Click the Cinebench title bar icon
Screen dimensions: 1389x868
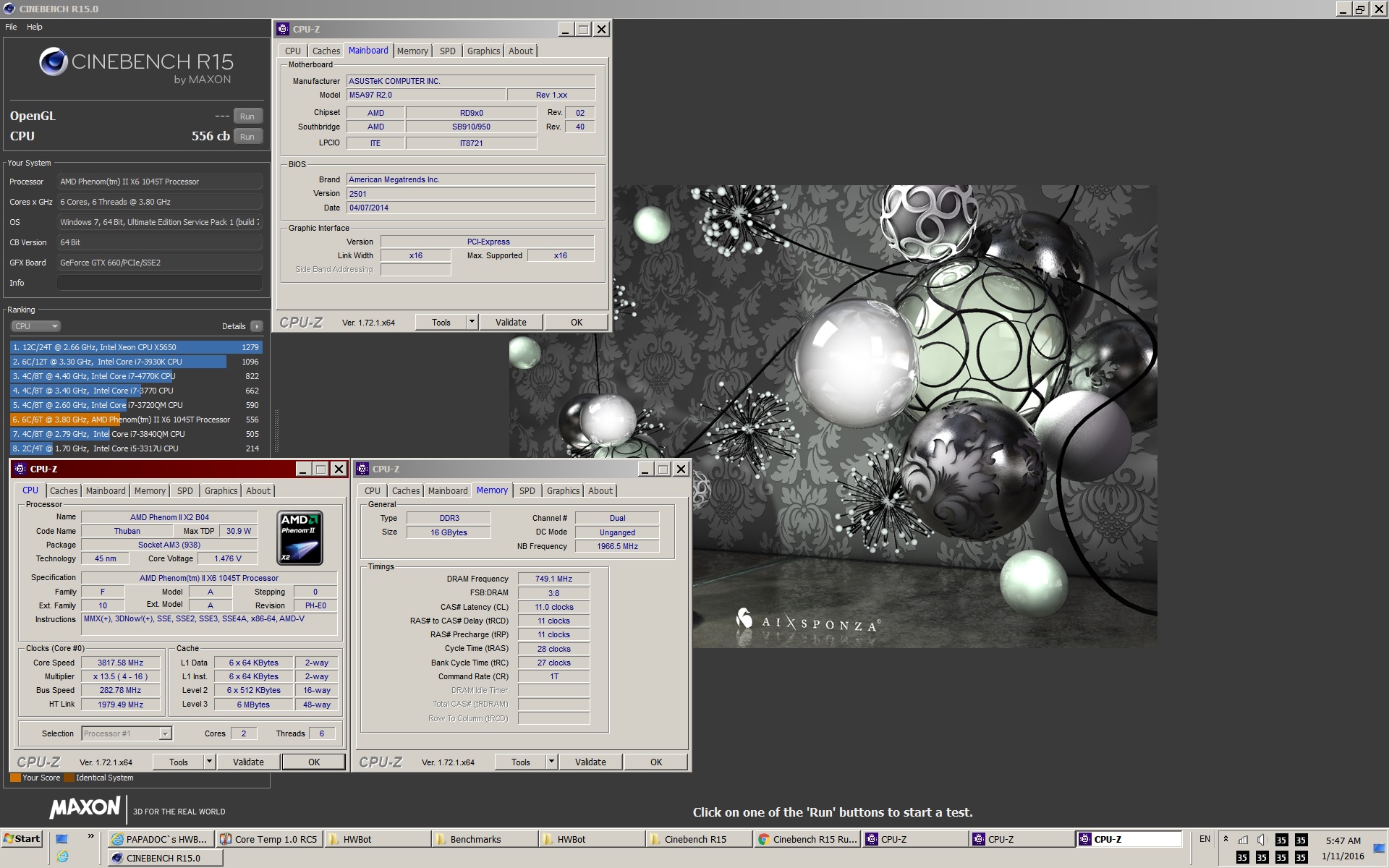coord(9,9)
